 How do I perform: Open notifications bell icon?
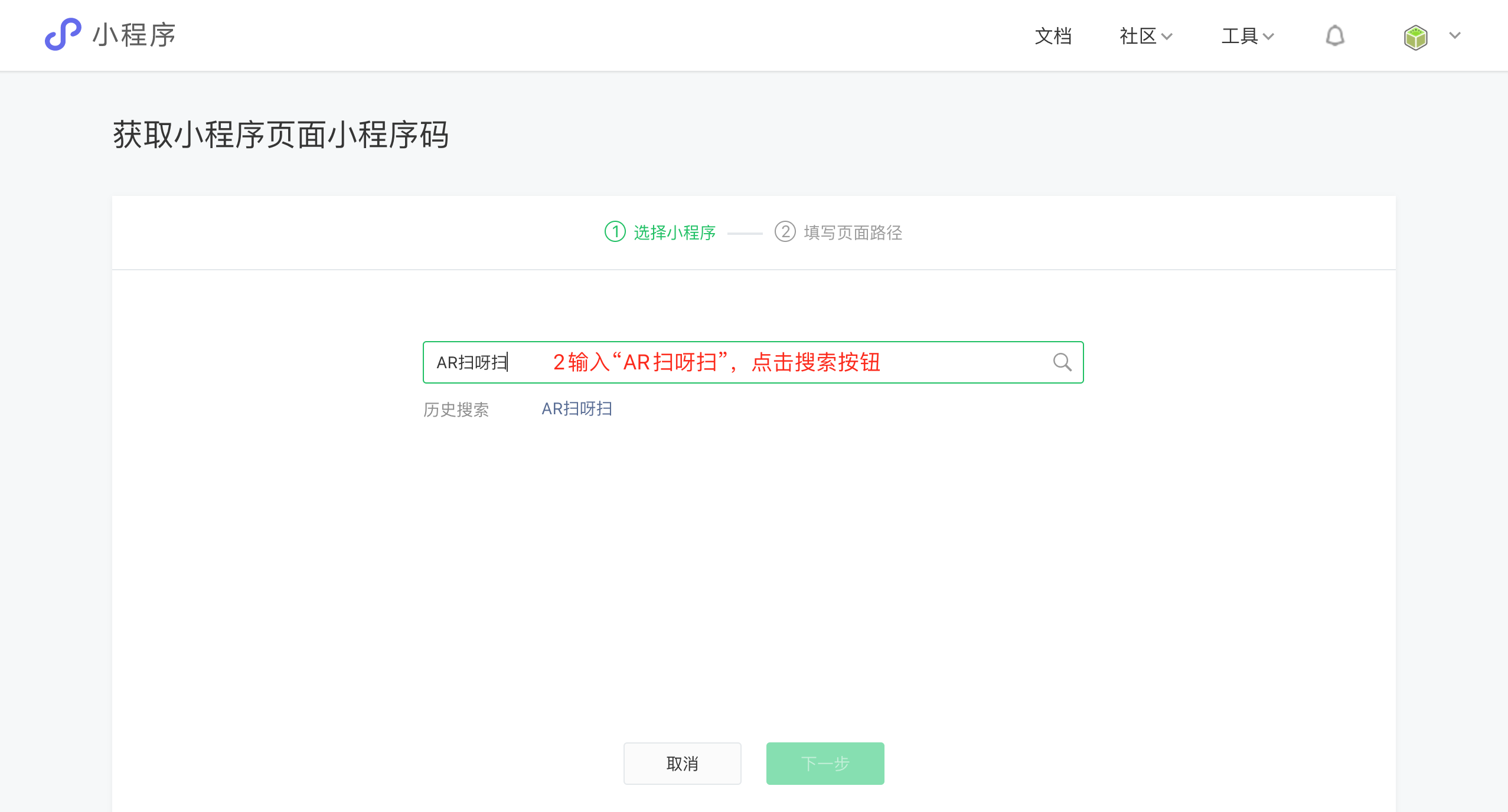point(1334,36)
